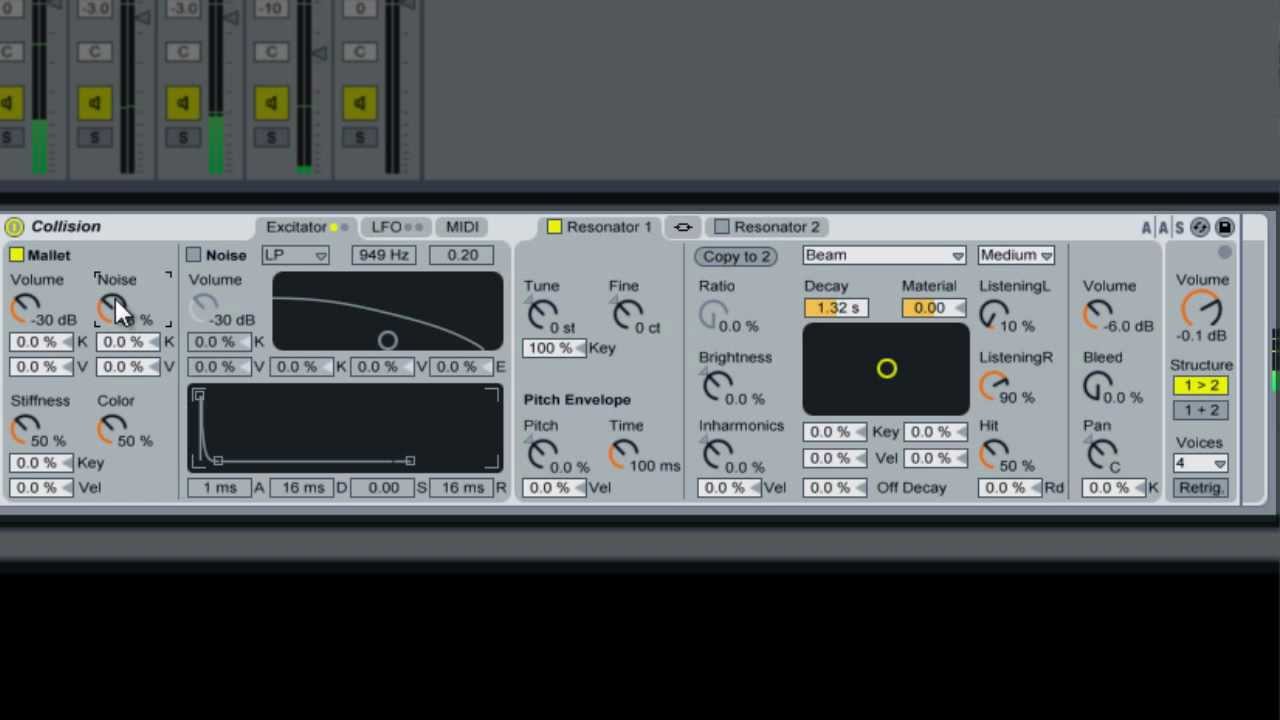
Task: Solo the rightmost mixer track
Action: (x=359, y=136)
